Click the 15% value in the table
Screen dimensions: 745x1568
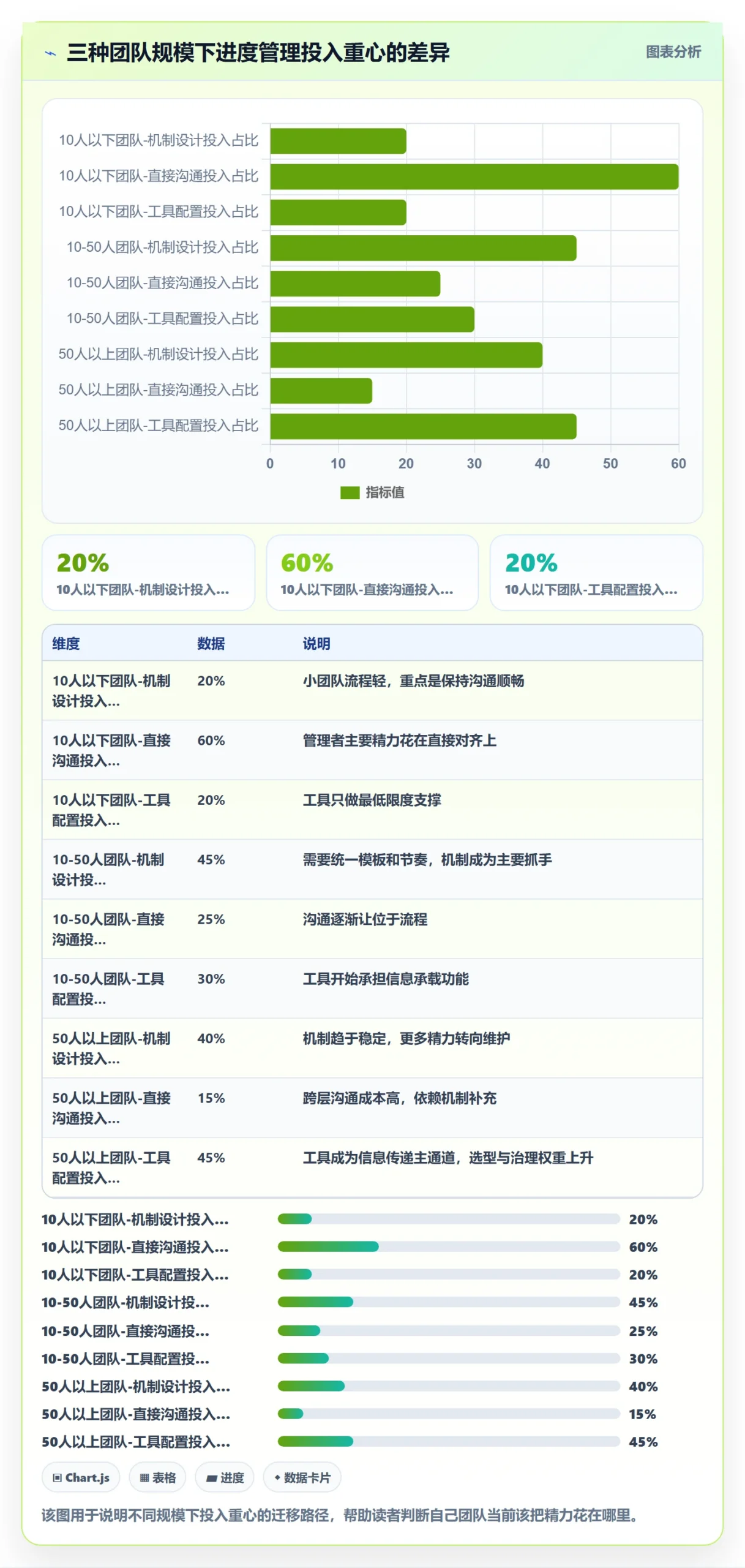pyautogui.click(x=211, y=1098)
